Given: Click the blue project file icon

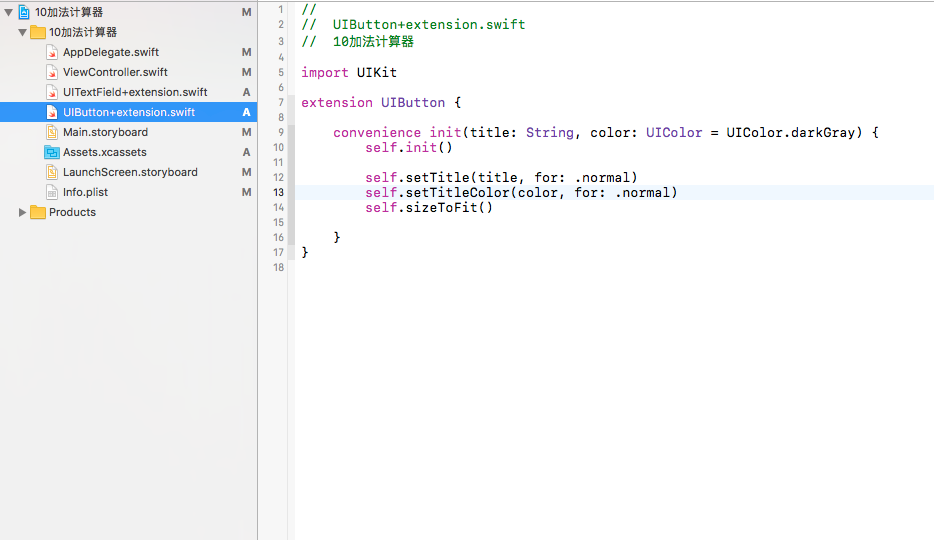Looking at the screenshot, I should coord(24,12).
